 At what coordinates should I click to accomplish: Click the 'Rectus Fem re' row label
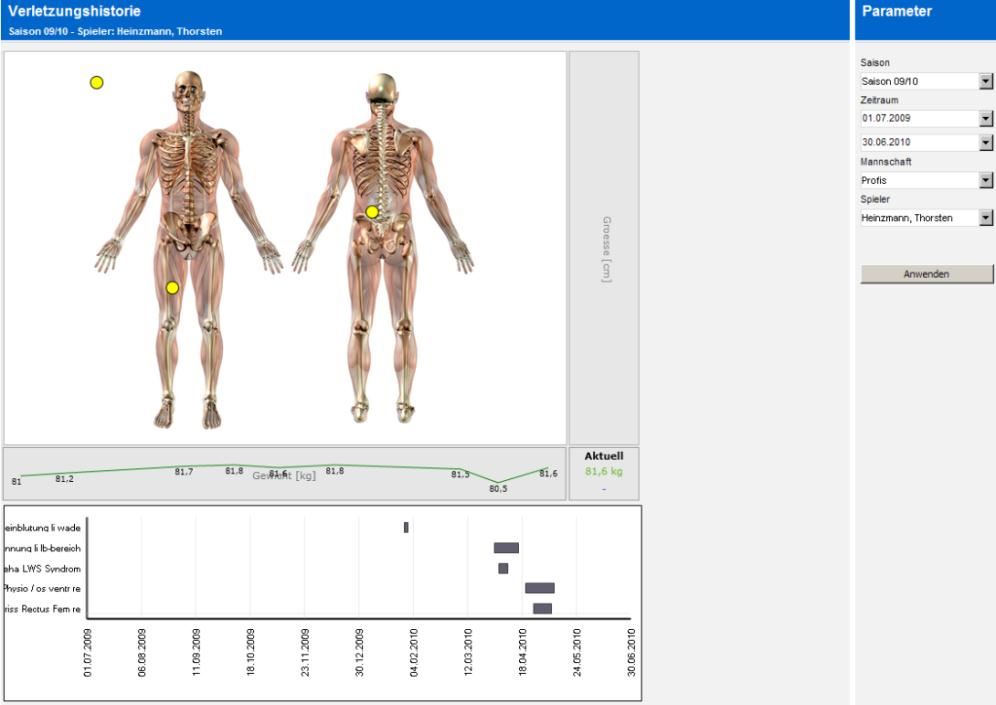coord(43,609)
